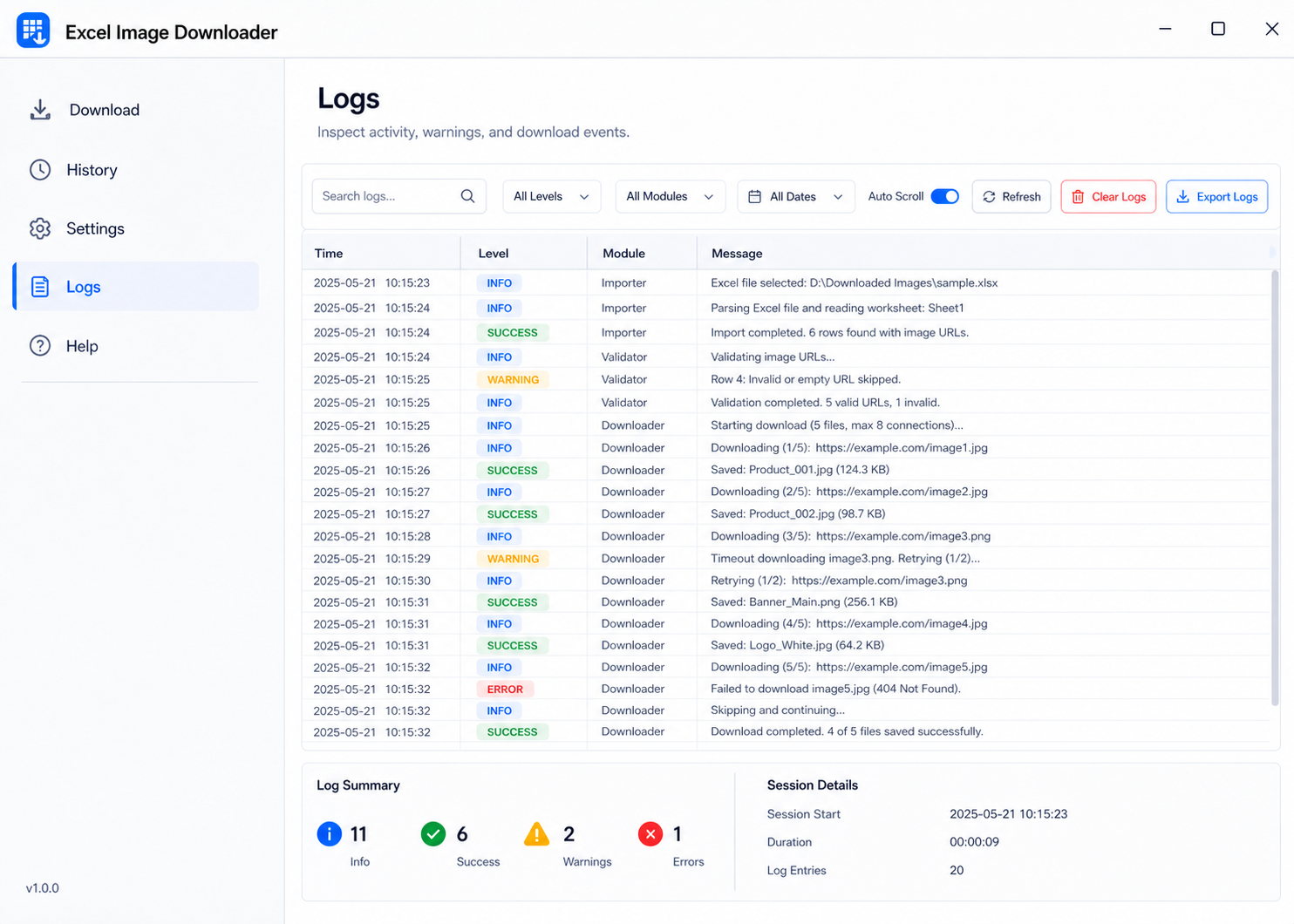Click the yellow Warnings triangle icon
This screenshot has width=1294, height=924.
[x=537, y=834]
